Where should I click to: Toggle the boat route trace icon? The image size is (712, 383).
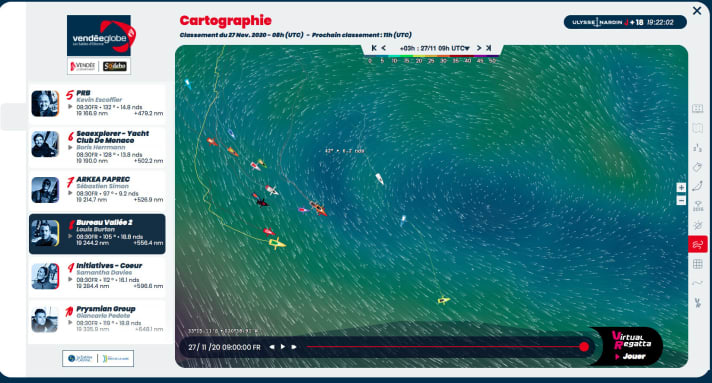pyautogui.click(x=698, y=186)
